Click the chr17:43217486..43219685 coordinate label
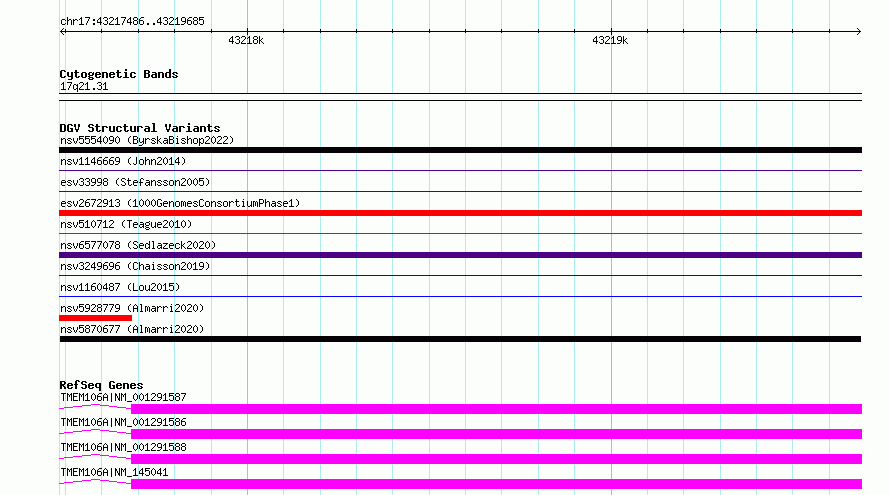Viewport: 890px width, 495px height. [132, 21]
